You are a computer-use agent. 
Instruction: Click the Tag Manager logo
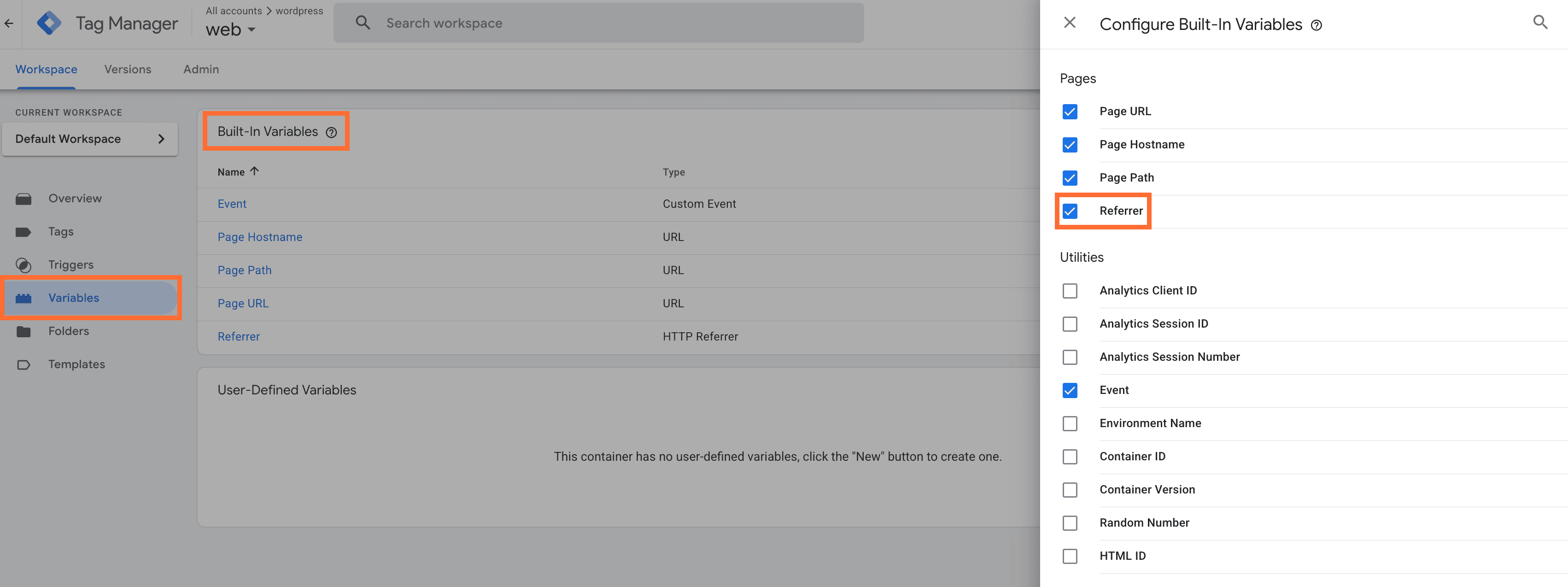(50, 23)
